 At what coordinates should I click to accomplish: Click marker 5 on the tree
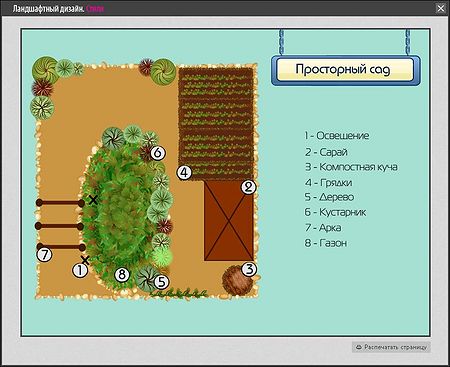coord(161,282)
